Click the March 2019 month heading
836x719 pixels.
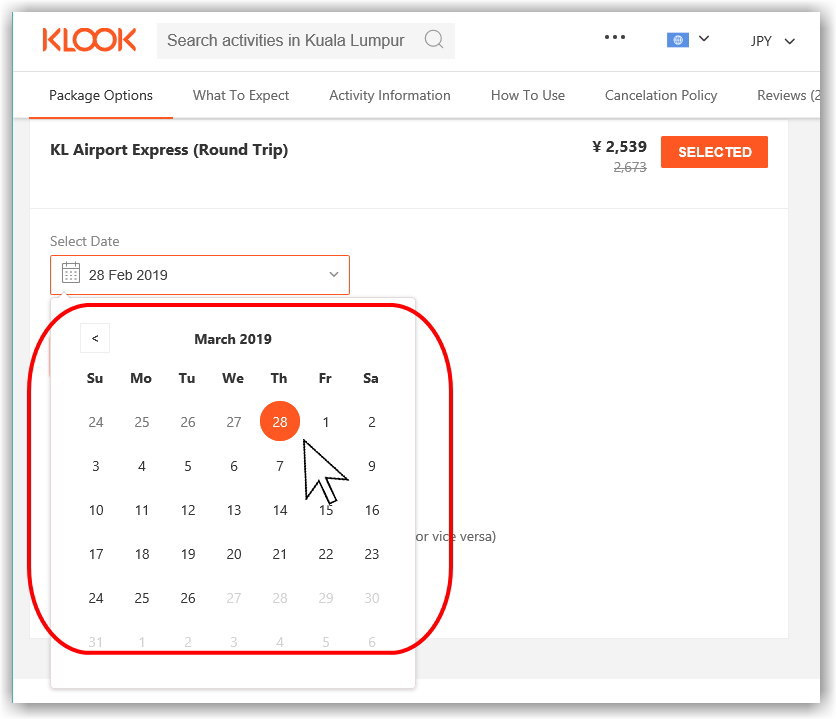(233, 339)
